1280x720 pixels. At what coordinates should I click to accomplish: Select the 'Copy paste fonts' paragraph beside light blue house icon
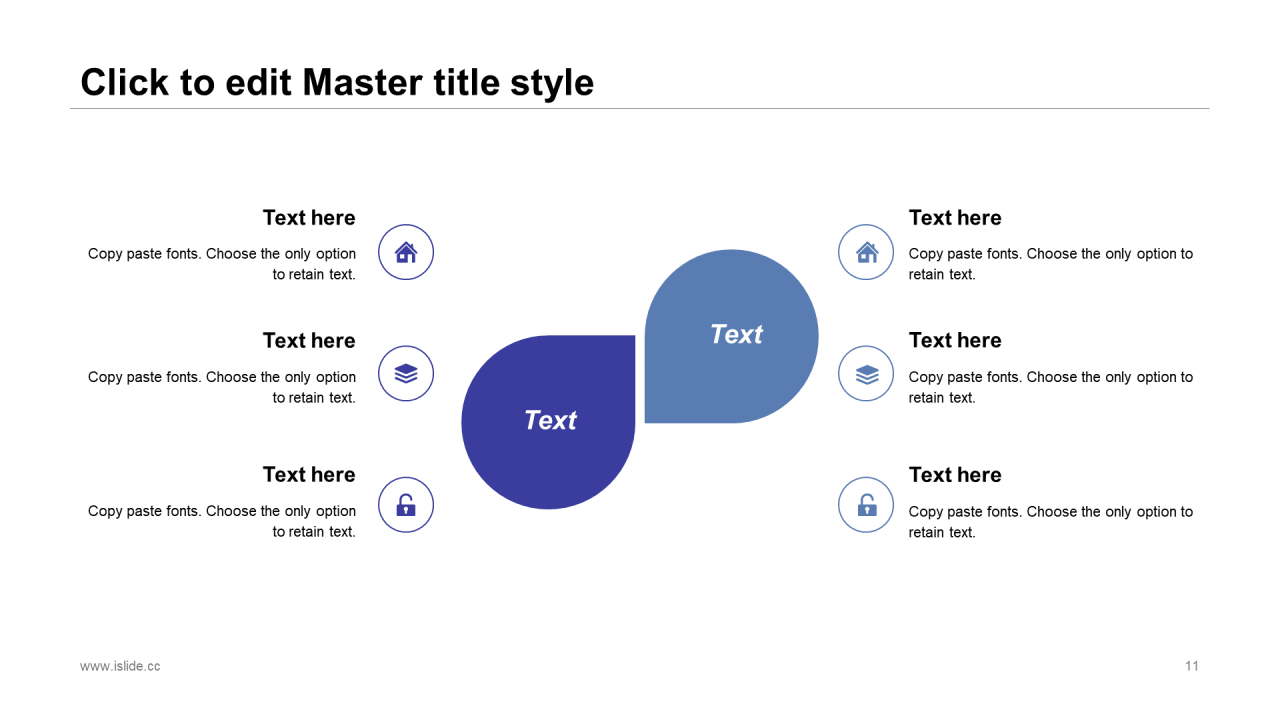tap(1051, 264)
